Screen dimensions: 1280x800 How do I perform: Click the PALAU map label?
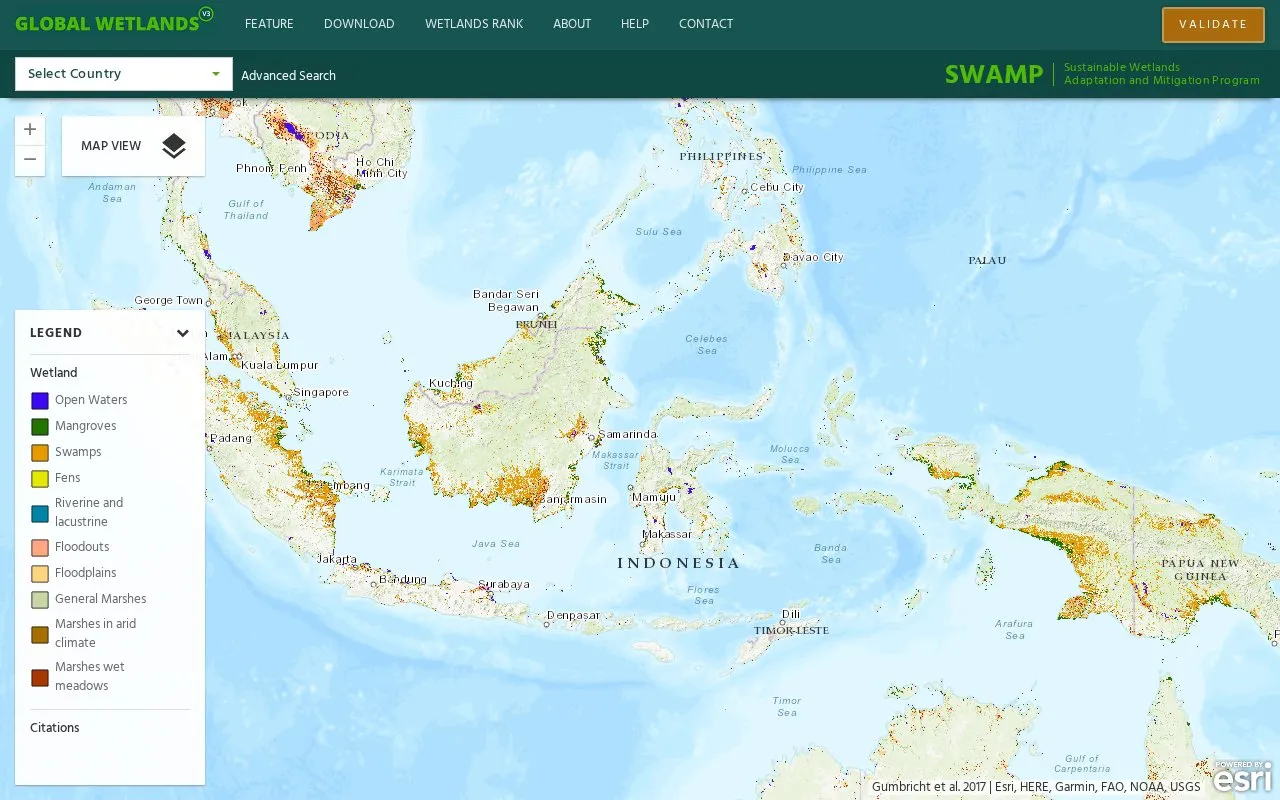click(987, 260)
